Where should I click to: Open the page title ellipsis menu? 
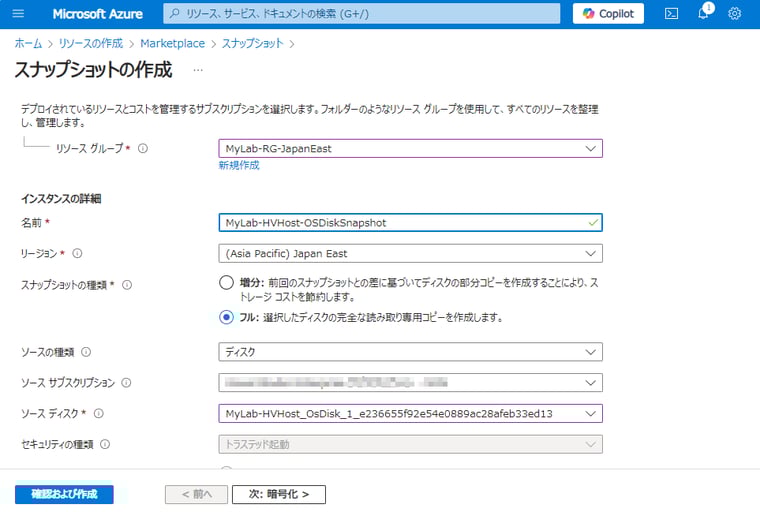click(x=198, y=70)
